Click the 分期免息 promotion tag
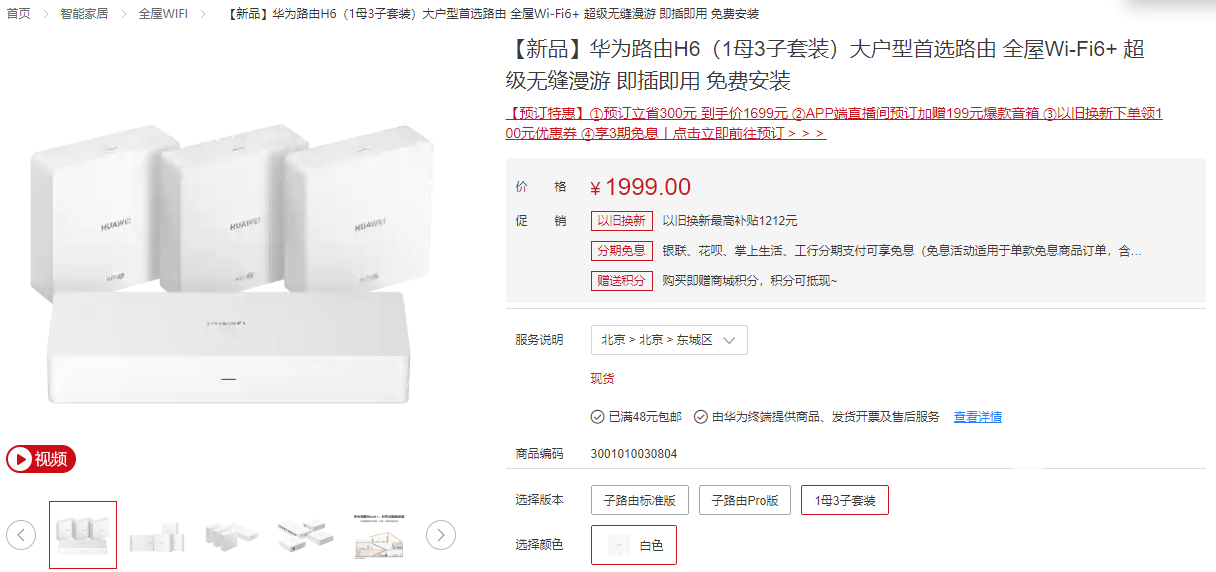 [621, 251]
